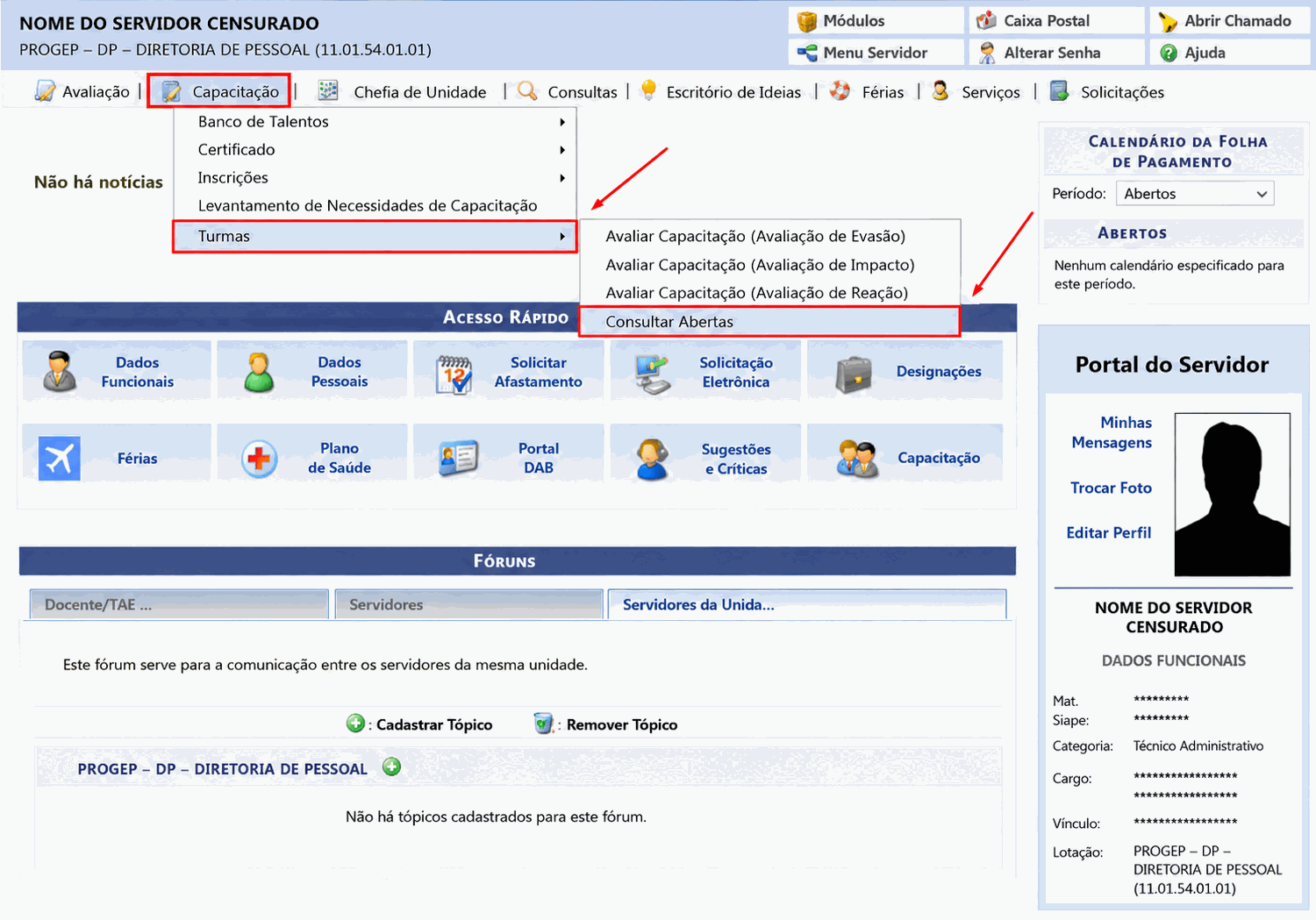Viewport: 1316px width, 920px height.
Task: Open the Férias airplane icon
Action: 60,458
